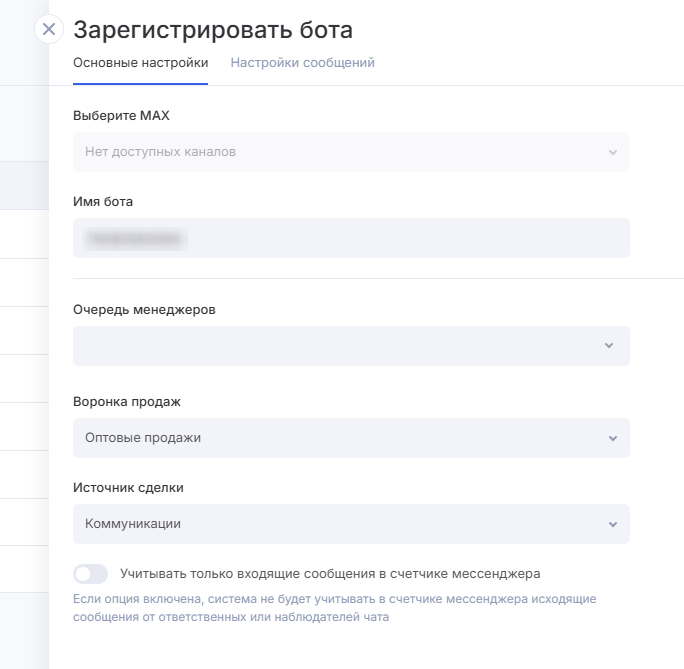Enable the incoming-messages-only counter switch
Viewport: 684px width, 669px height.
(90, 574)
